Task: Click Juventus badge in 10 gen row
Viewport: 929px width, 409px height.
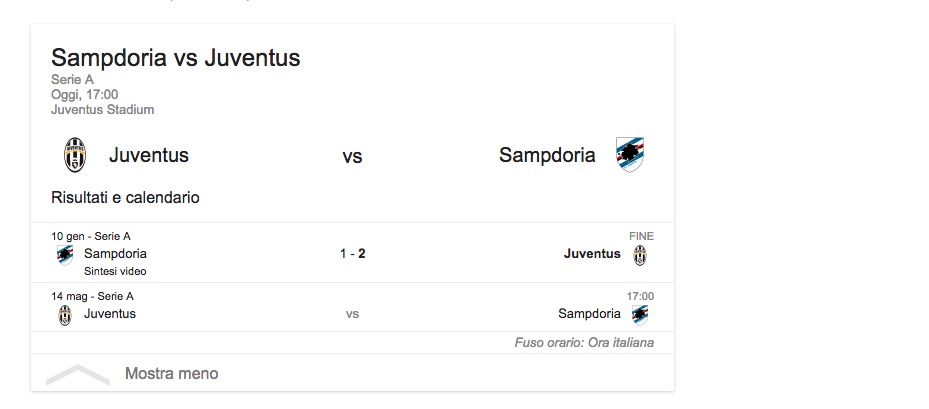Action: click(640, 255)
